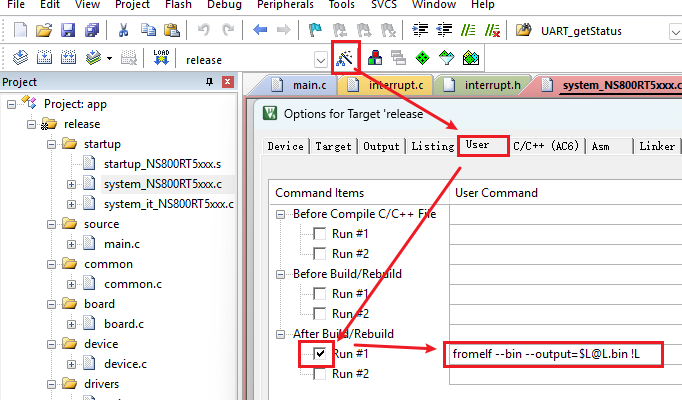Click the Download LOAD icon

click(x=162, y=59)
